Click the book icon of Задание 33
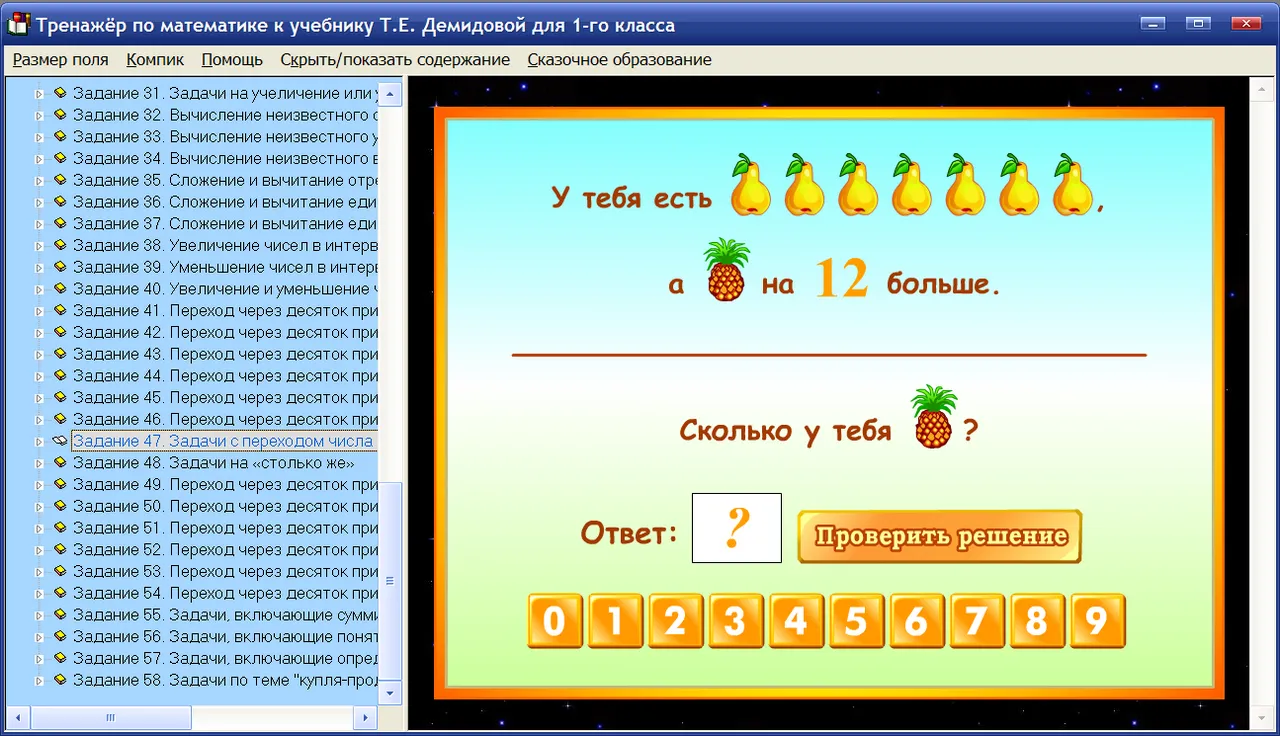The image size is (1280, 736). pyautogui.click(x=60, y=137)
